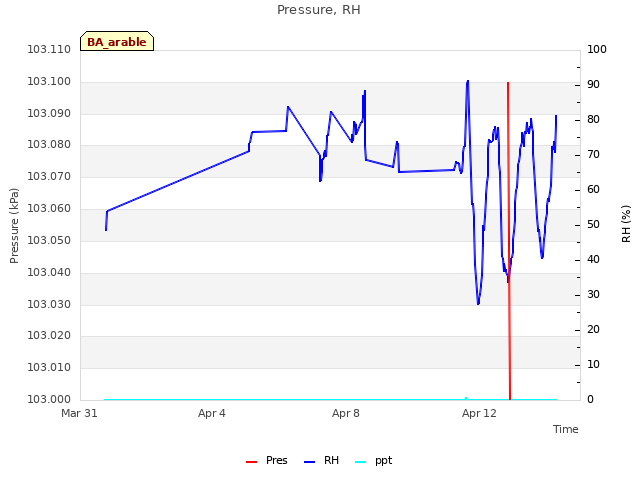Viewport: 640px width, 480px height.
Task: Toggle the ppt legend entry
Action: (373, 460)
